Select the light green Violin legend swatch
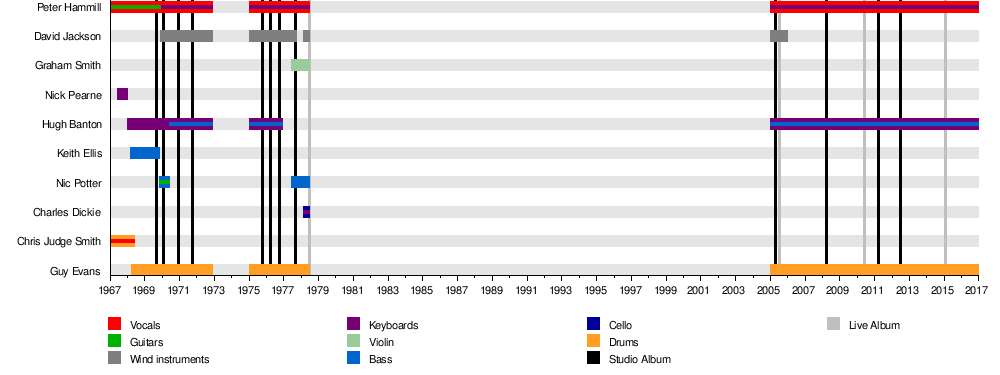The height and width of the screenshot is (375, 1000). pyautogui.click(x=354, y=341)
